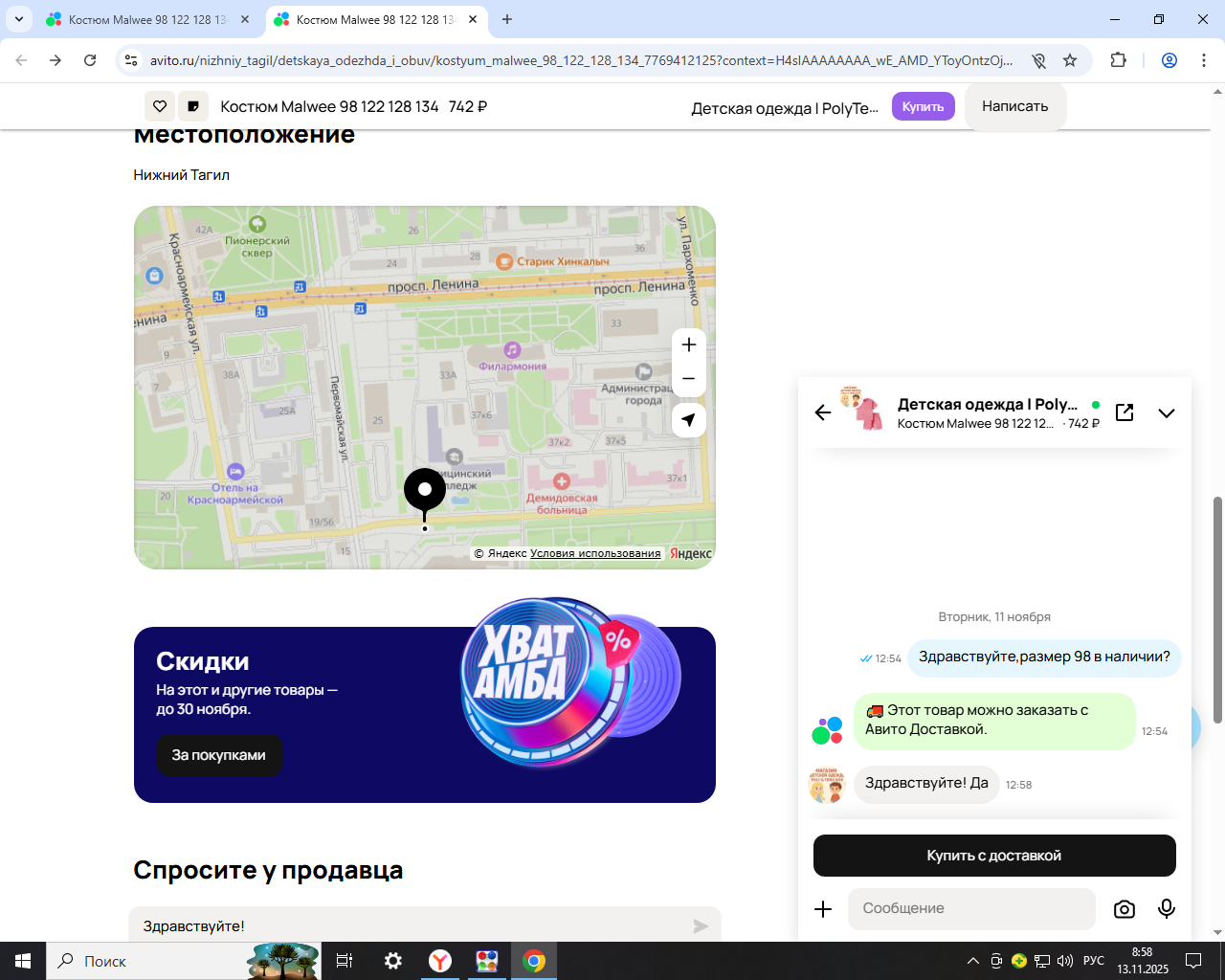Click the Авито Доставкой message bubble
Viewport: 1225px width, 980px height.
pyautogui.click(x=994, y=721)
